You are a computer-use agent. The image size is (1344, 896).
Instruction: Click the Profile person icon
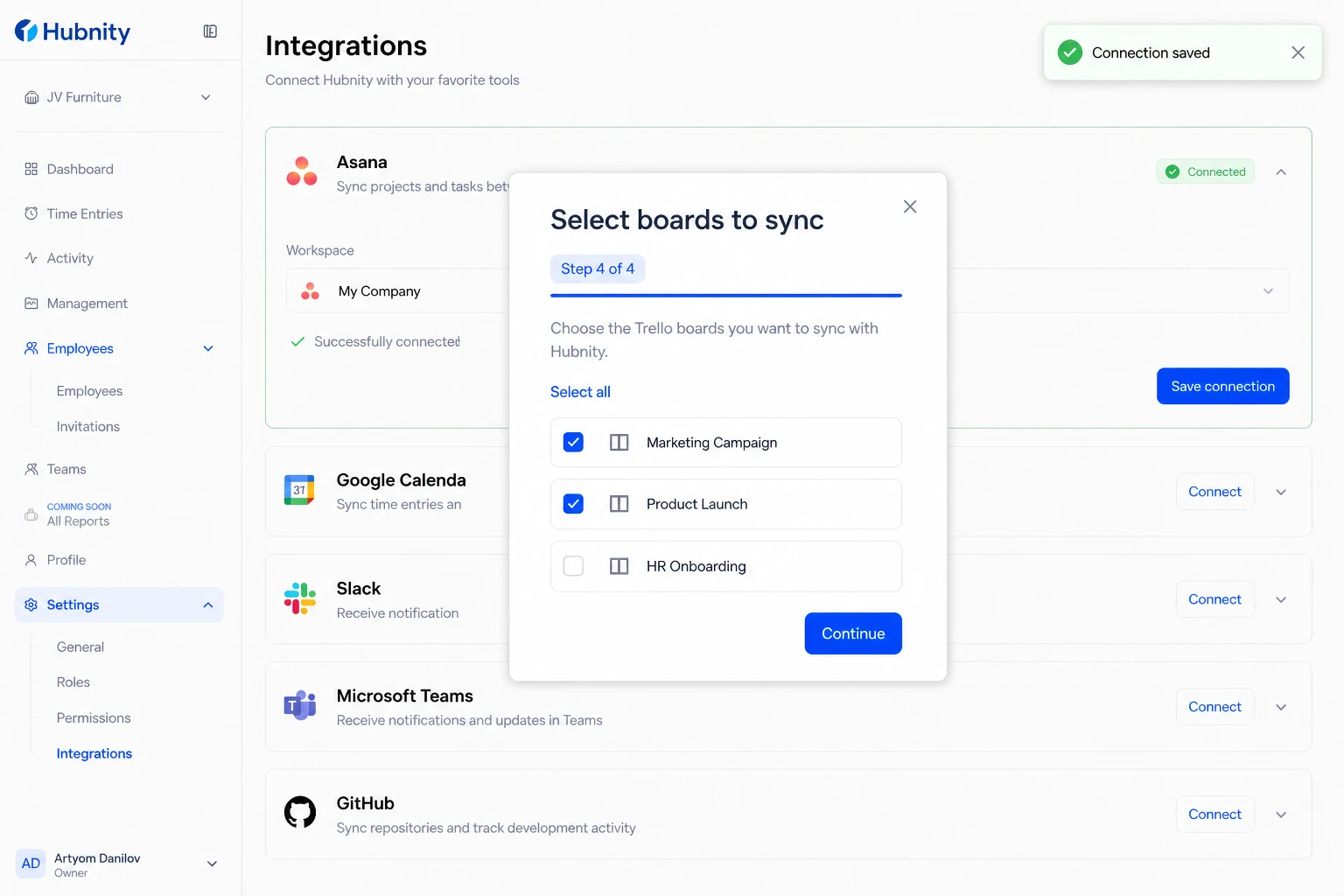coord(31,560)
